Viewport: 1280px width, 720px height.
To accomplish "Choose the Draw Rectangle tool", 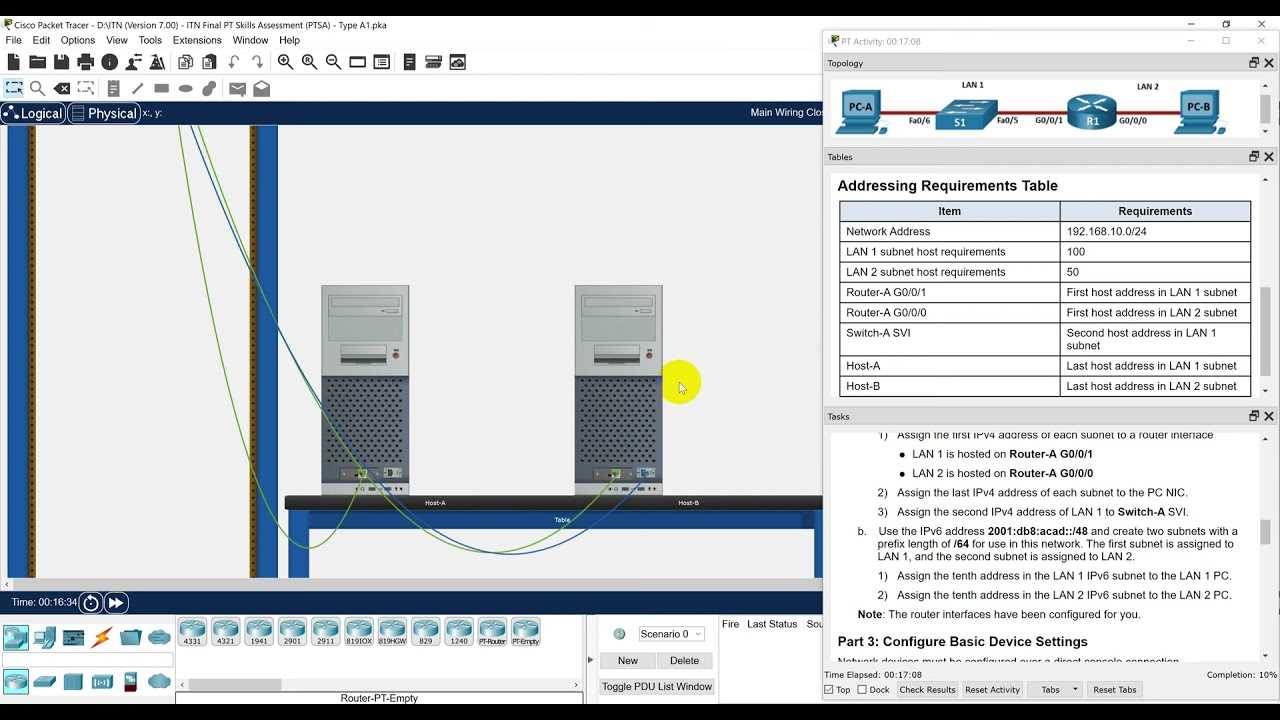I will (161, 88).
